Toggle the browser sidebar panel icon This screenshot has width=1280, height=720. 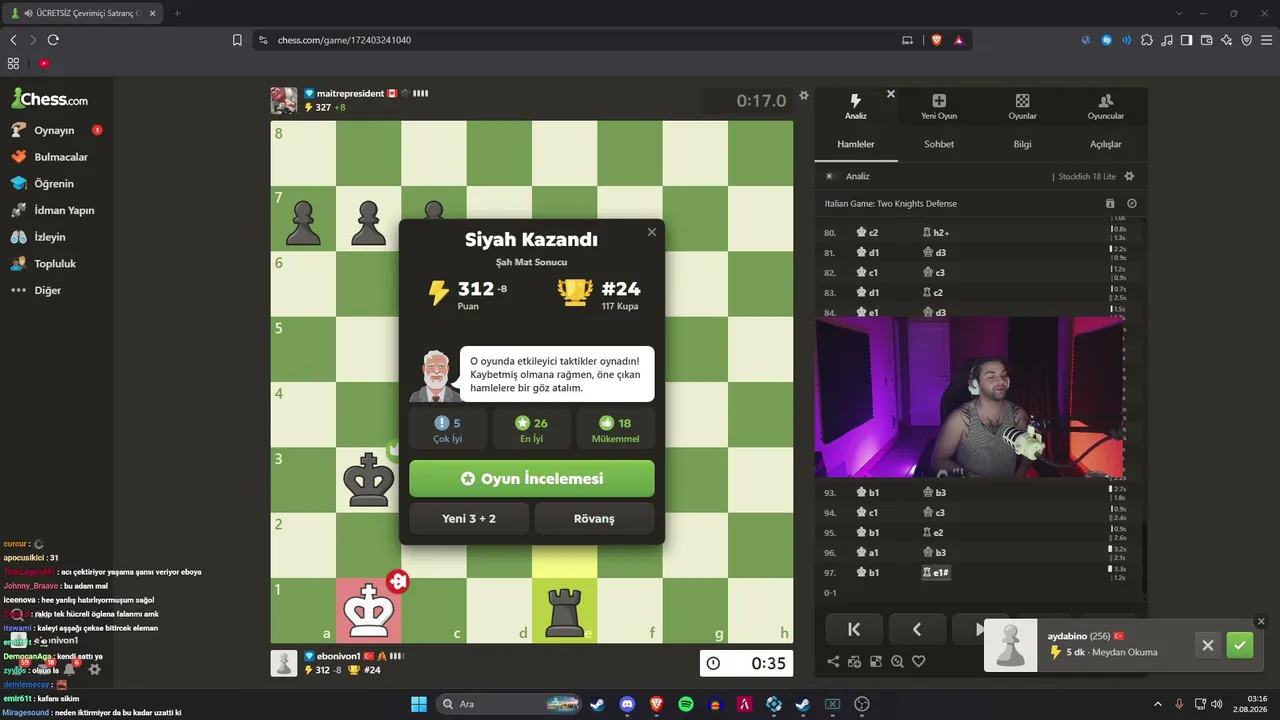[1186, 40]
